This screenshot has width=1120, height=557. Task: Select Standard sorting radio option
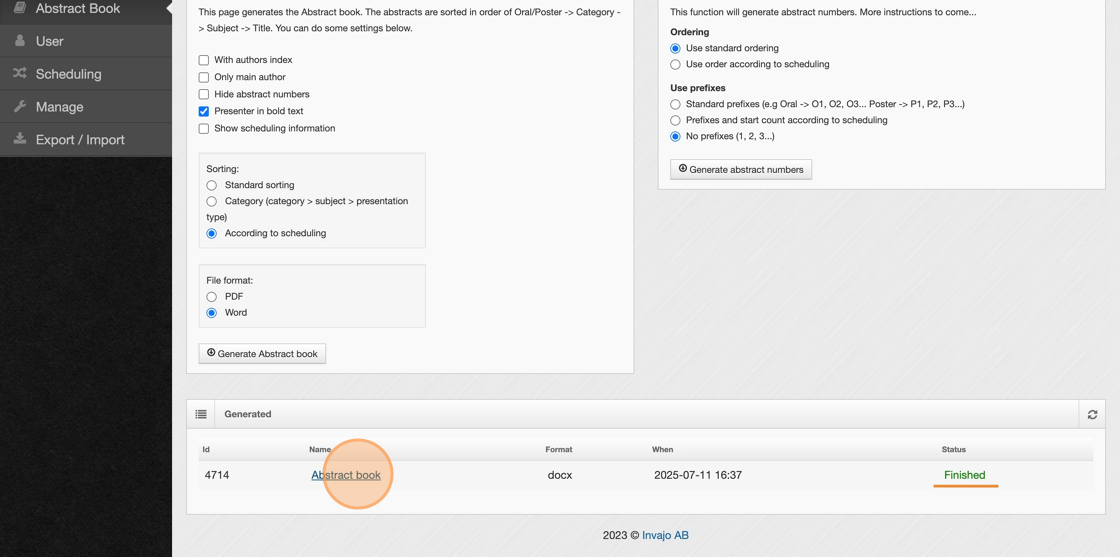point(212,185)
